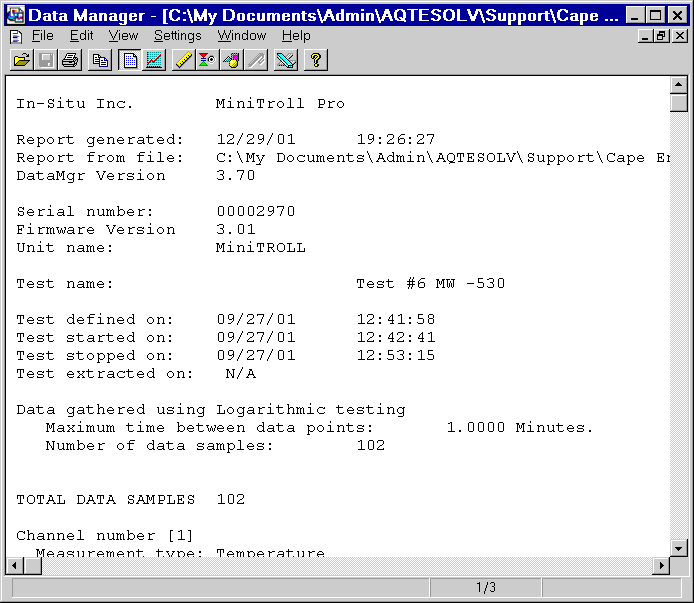This screenshot has height=603, width=694.
Task: Click the text 'Test #6 MW -530'
Action: tap(431, 283)
